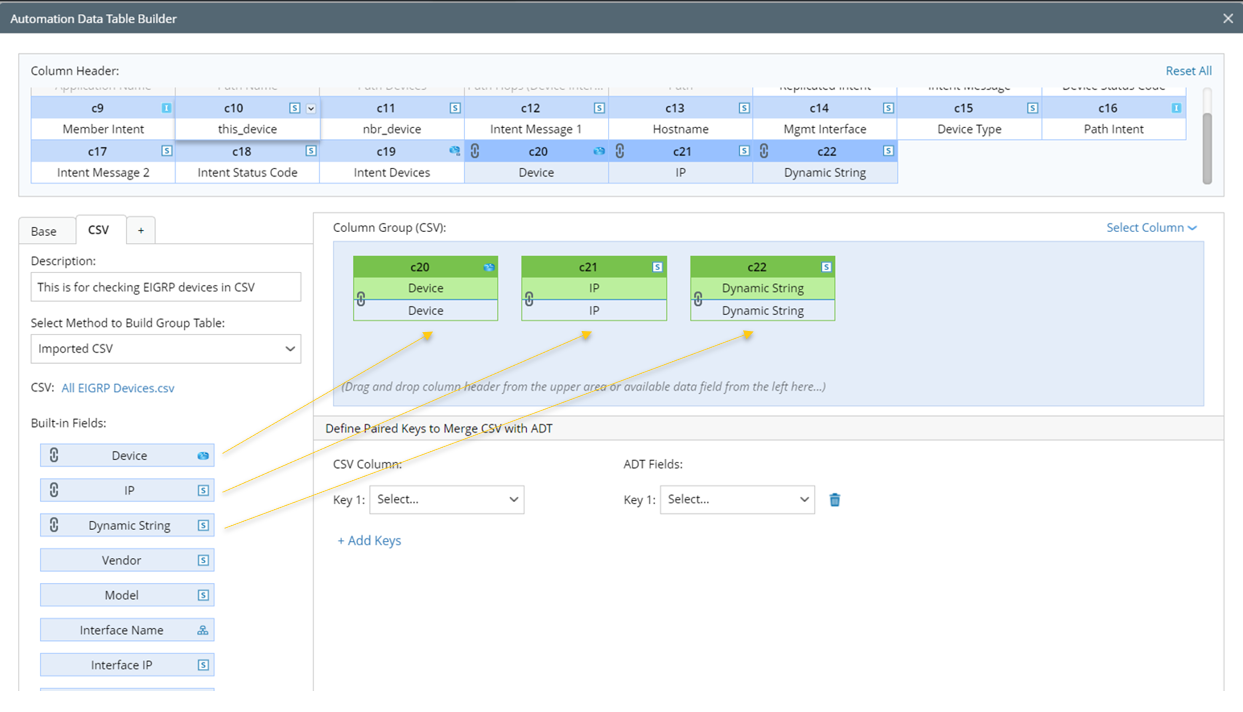The width and height of the screenshot is (1243, 712).
Task: Click the device icon on green c20 group card
Action: 489,267
